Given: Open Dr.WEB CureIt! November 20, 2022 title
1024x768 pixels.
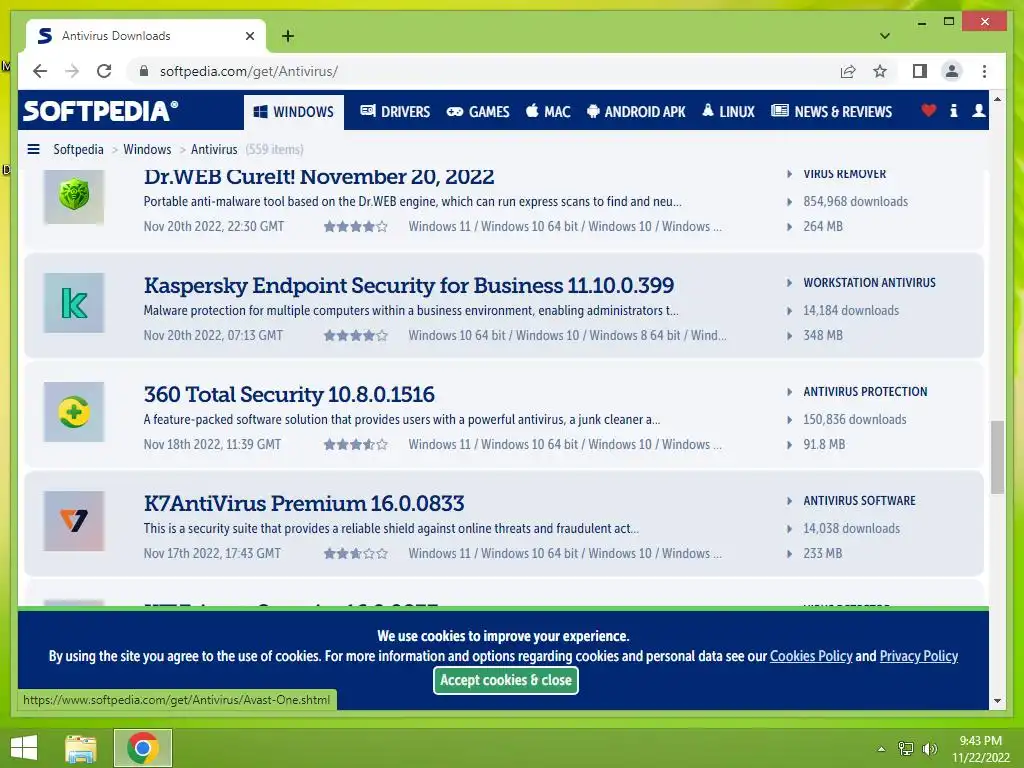Looking at the screenshot, I should pos(319,176).
